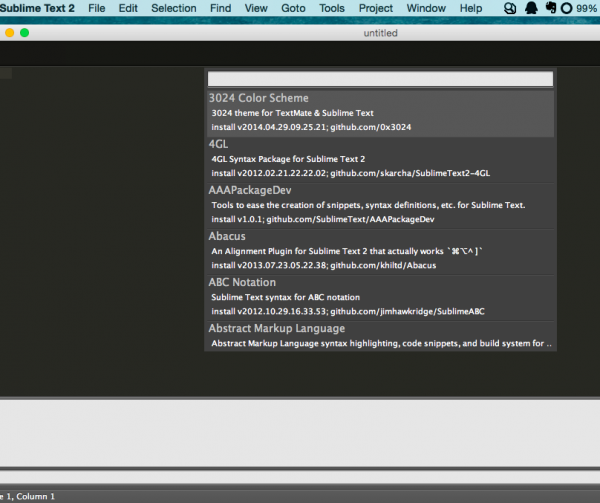Click the Abstract Markup Language syntax highlighting description
The width and height of the screenshot is (600, 503).
coord(382,343)
